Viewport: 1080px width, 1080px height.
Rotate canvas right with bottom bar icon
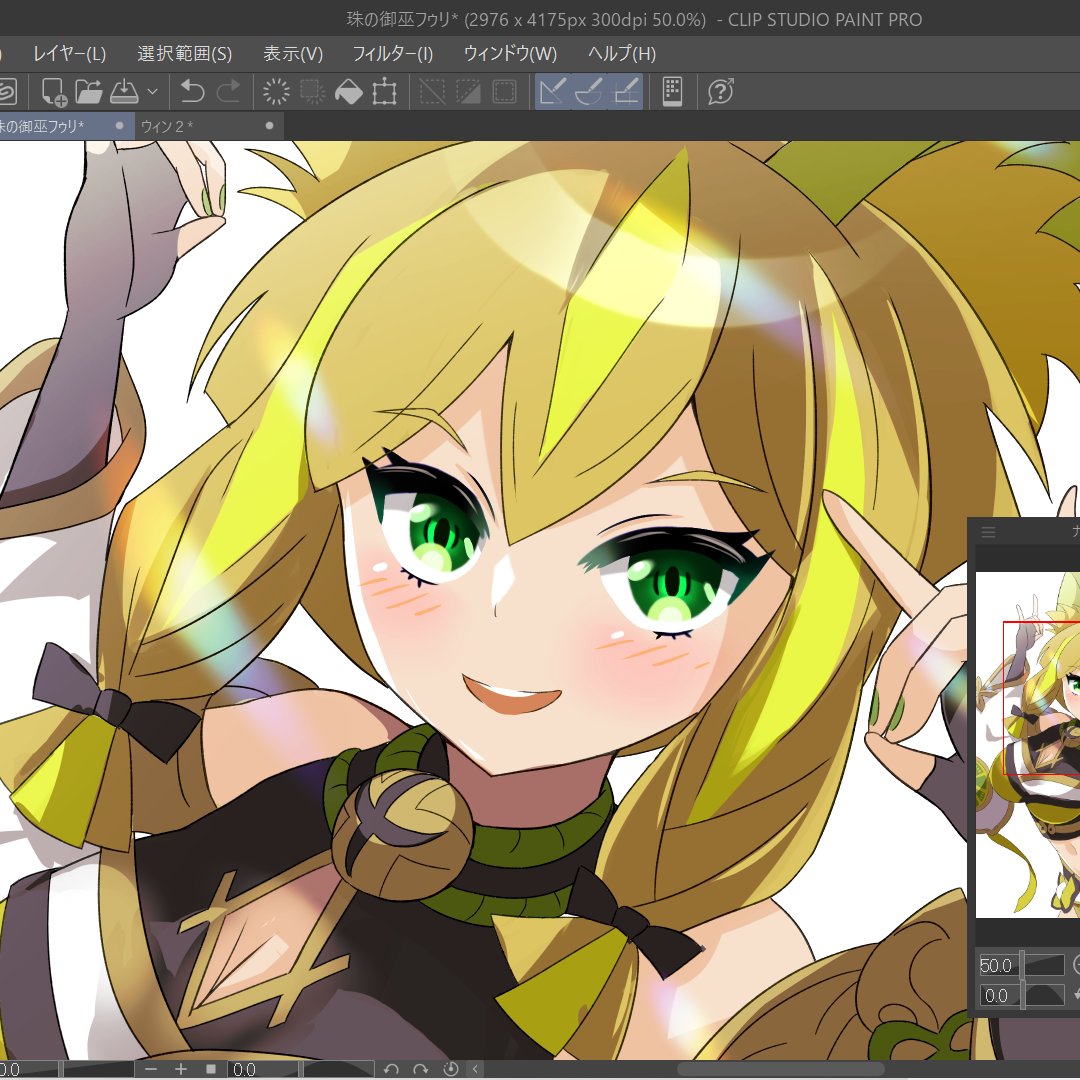[x=420, y=1069]
